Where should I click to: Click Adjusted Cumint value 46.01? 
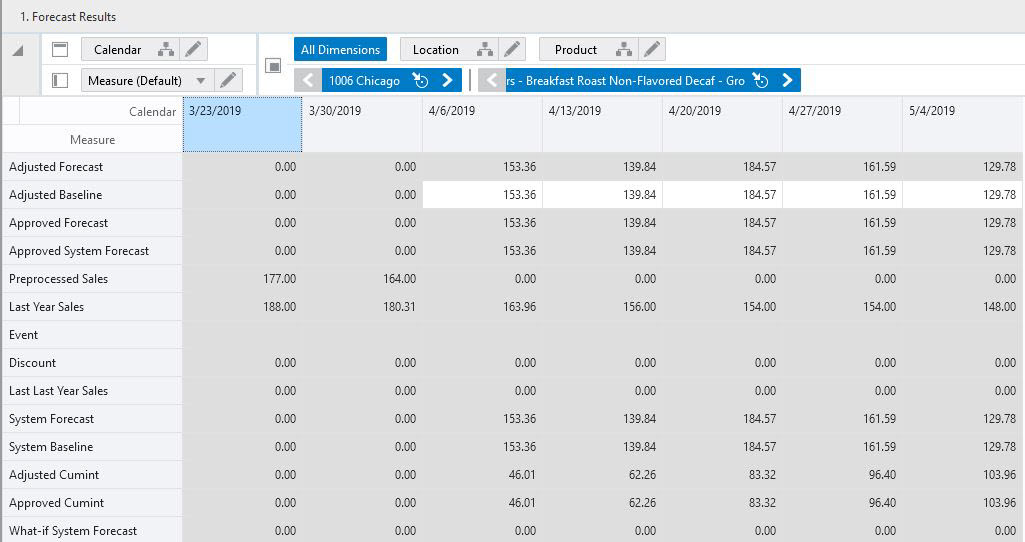tap(522, 475)
